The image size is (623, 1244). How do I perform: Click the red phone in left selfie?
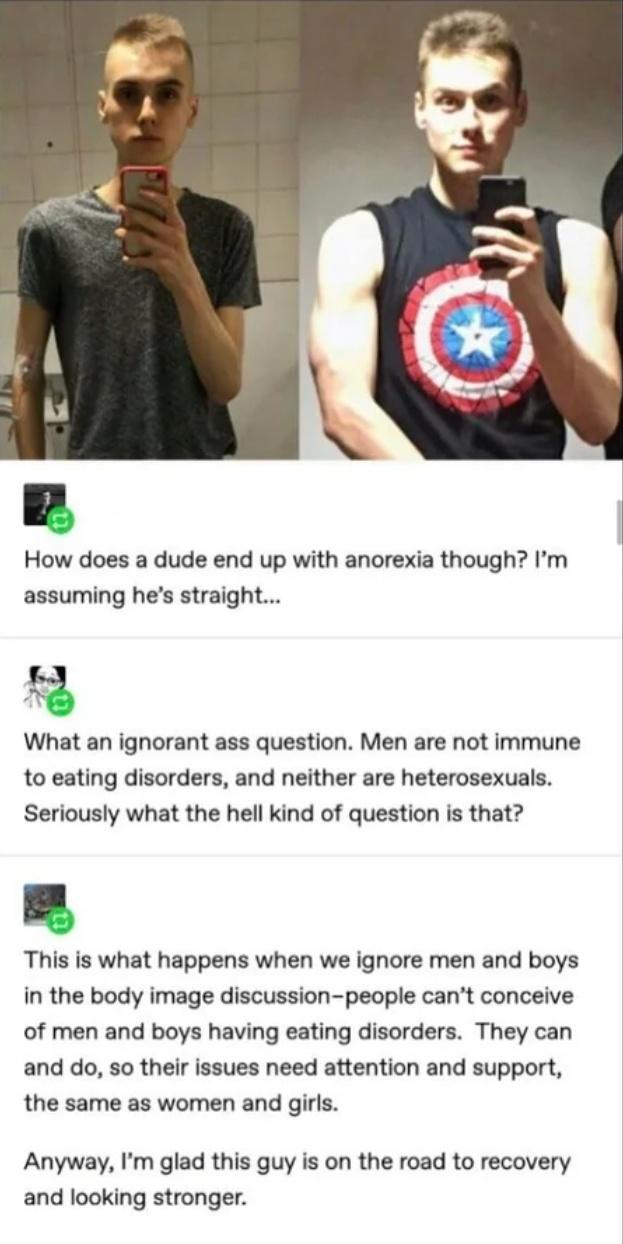143,209
